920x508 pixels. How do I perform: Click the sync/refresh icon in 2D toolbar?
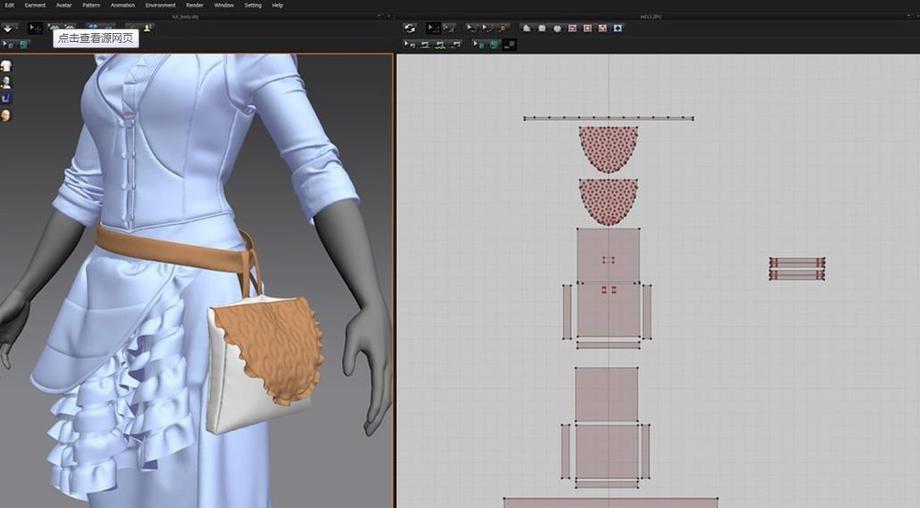409,28
